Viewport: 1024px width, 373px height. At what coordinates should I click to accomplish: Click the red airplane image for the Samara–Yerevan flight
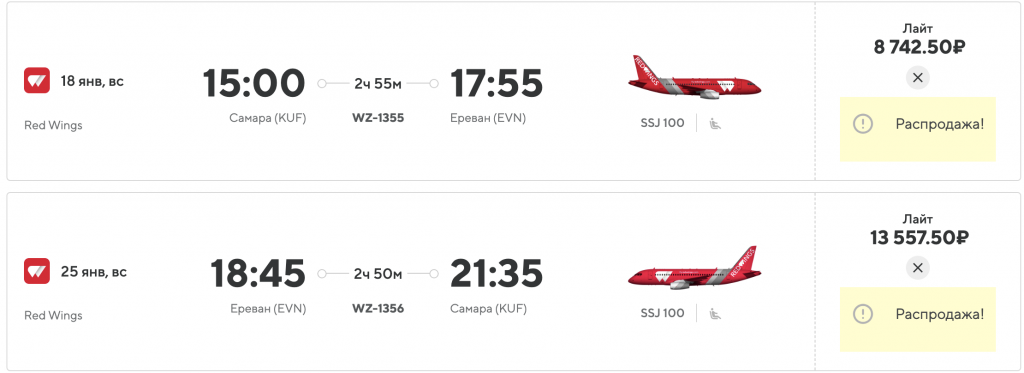[x=694, y=78]
